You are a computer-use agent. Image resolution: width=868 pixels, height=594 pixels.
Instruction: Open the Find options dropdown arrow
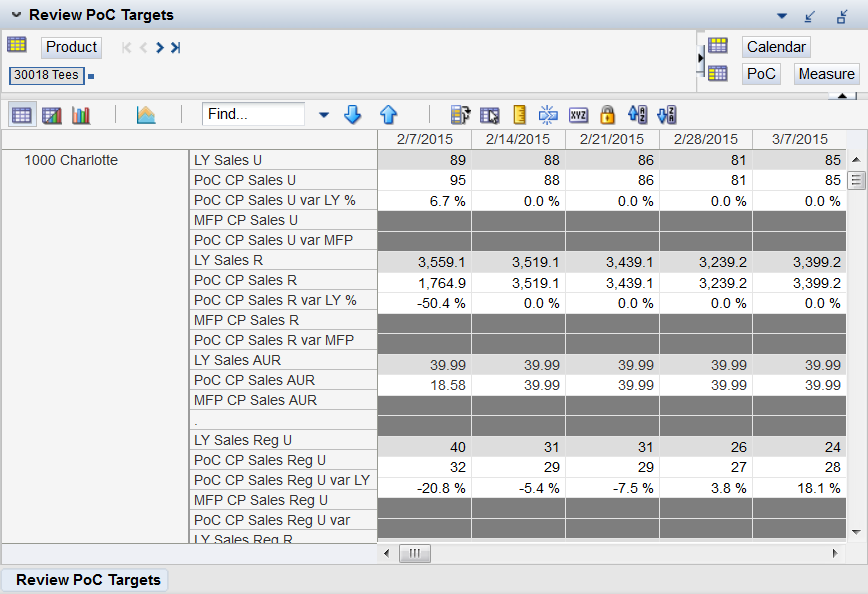click(x=323, y=115)
